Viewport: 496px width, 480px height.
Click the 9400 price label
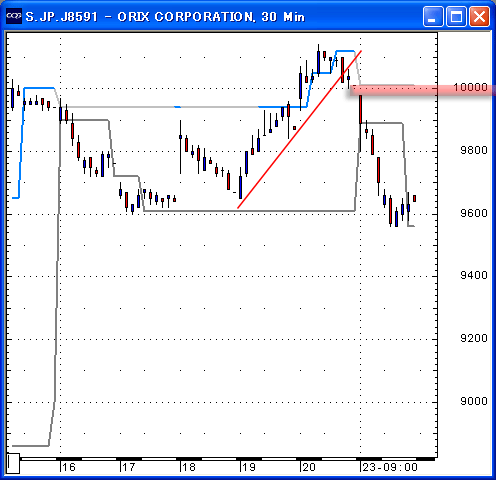(474, 275)
